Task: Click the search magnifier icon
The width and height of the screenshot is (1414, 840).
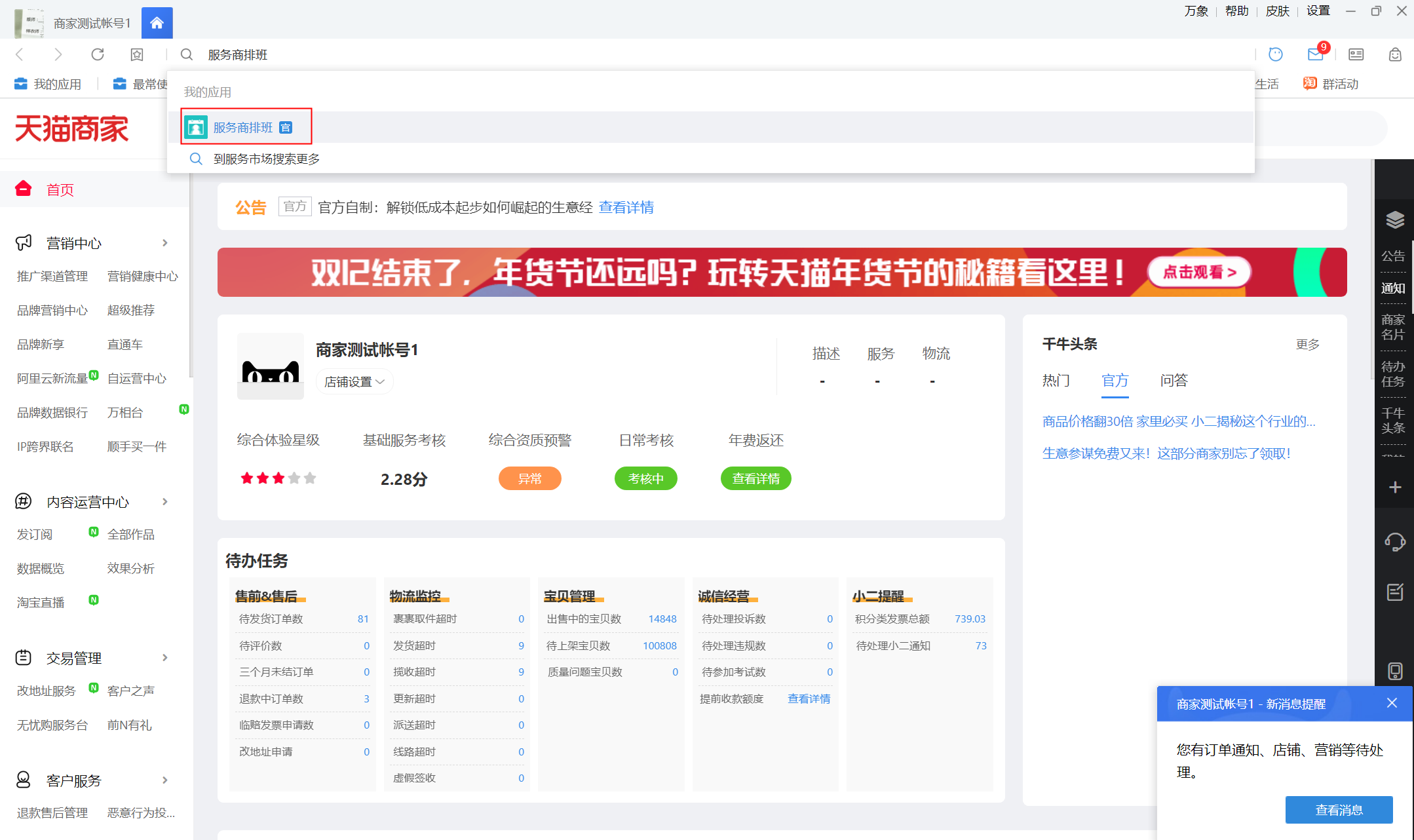Action: (187, 54)
